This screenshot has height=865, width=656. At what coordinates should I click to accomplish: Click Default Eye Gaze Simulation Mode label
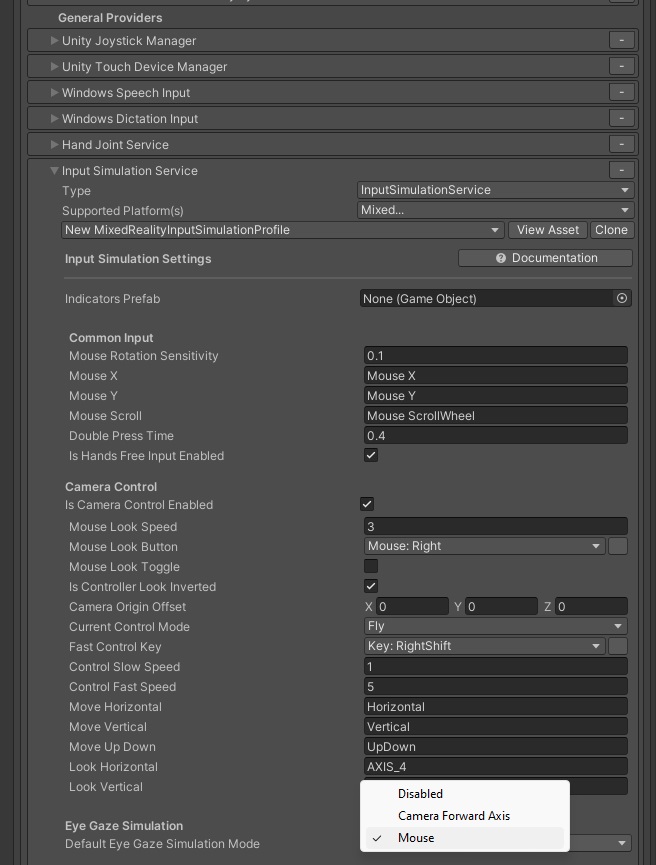[x=162, y=844]
